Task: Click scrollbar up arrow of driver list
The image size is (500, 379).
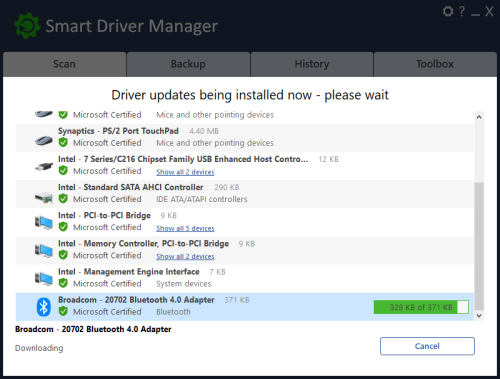Action: [x=479, y=117]
